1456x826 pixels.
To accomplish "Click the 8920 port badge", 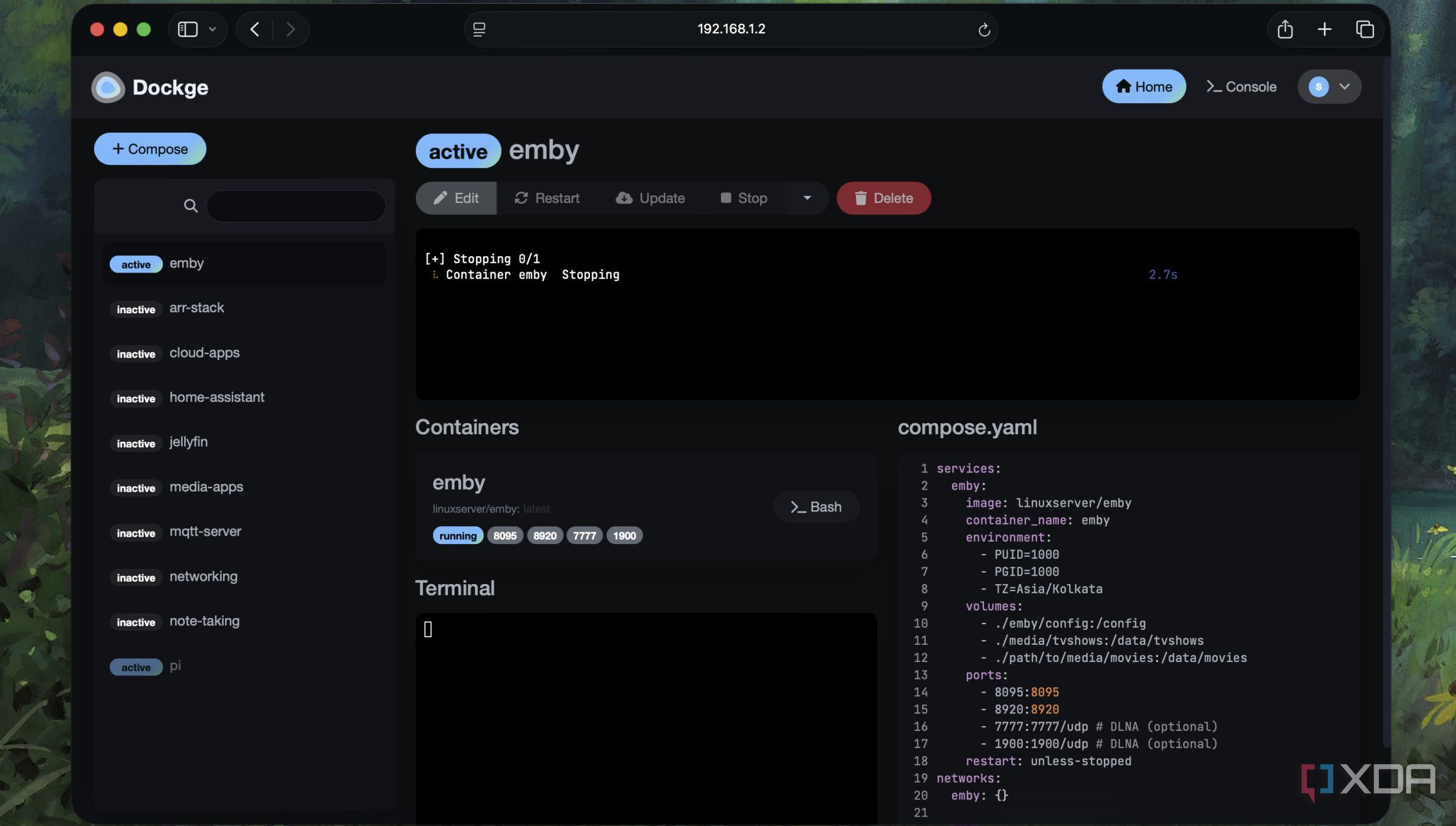I will pos(545,536).
